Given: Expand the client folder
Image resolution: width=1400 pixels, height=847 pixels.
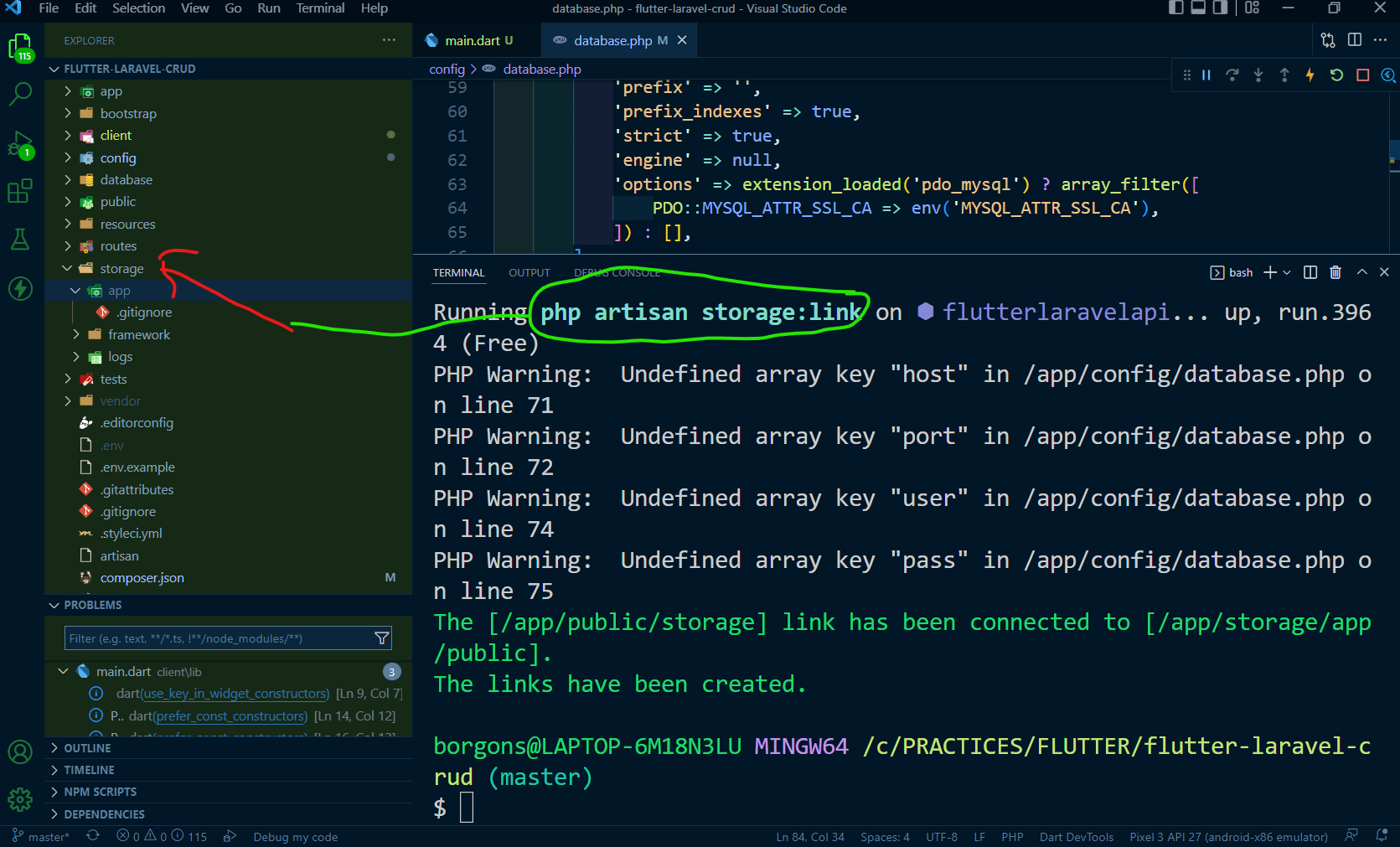Looking at the screenshot, I should (x=228, y=135).
